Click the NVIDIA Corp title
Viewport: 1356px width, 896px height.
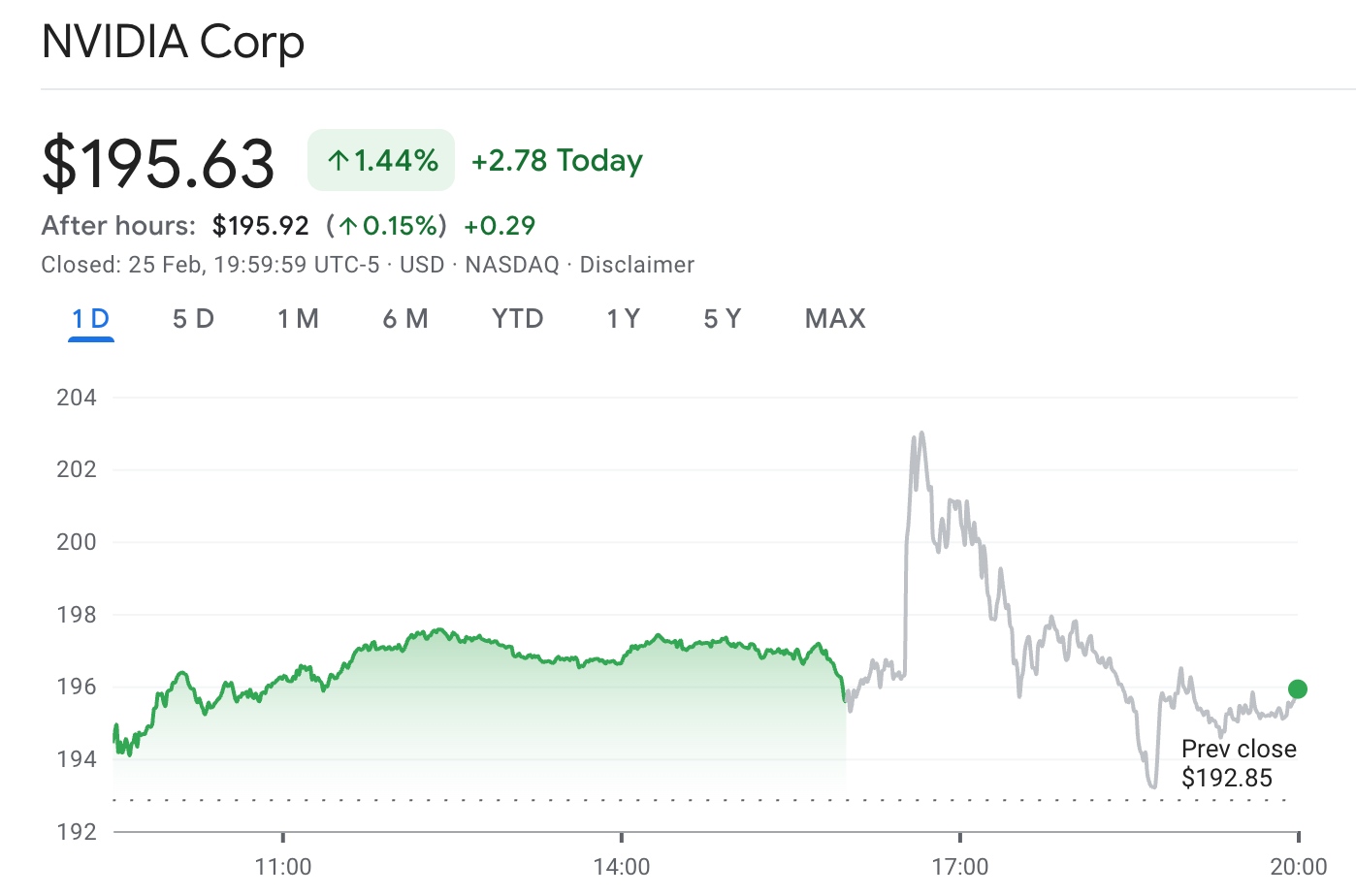tap(172, 43)
